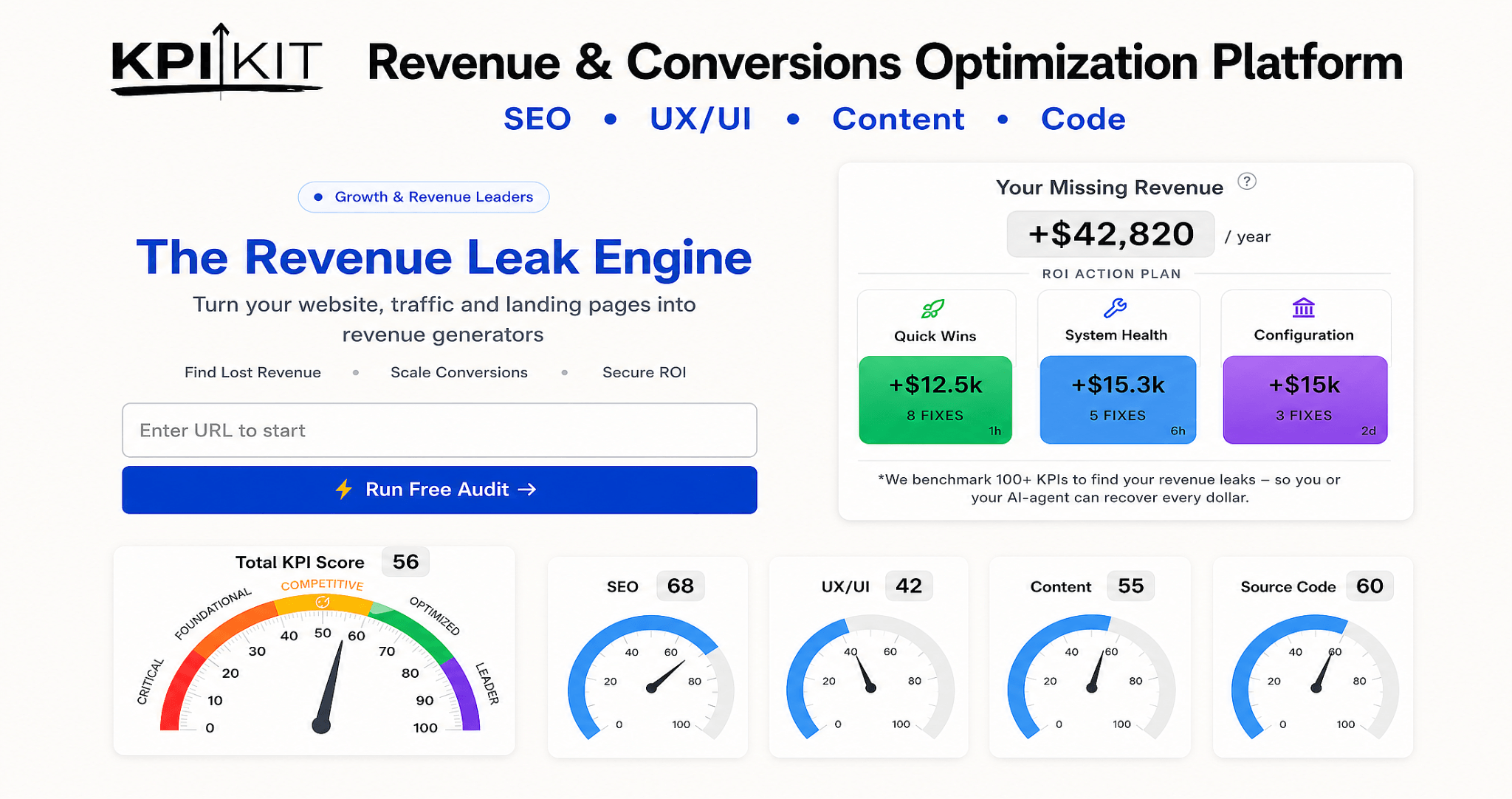Open the UX/UI category link
Screen dimensions: 1512x799
point(701,119)
